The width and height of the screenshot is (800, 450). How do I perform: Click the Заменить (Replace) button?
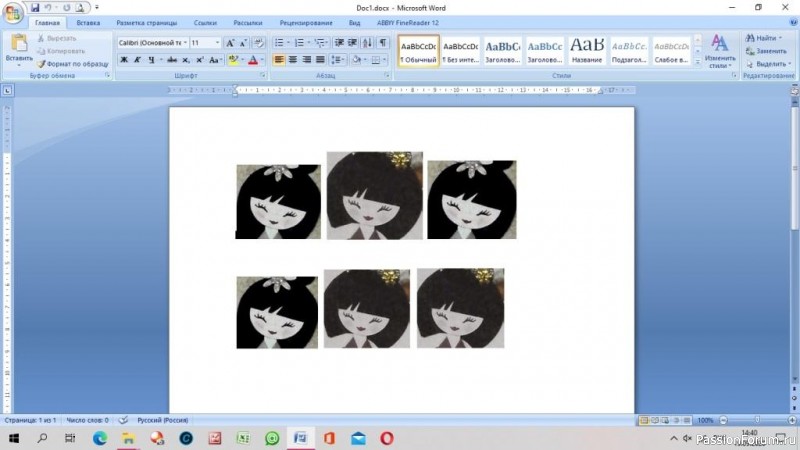[768, 50]
